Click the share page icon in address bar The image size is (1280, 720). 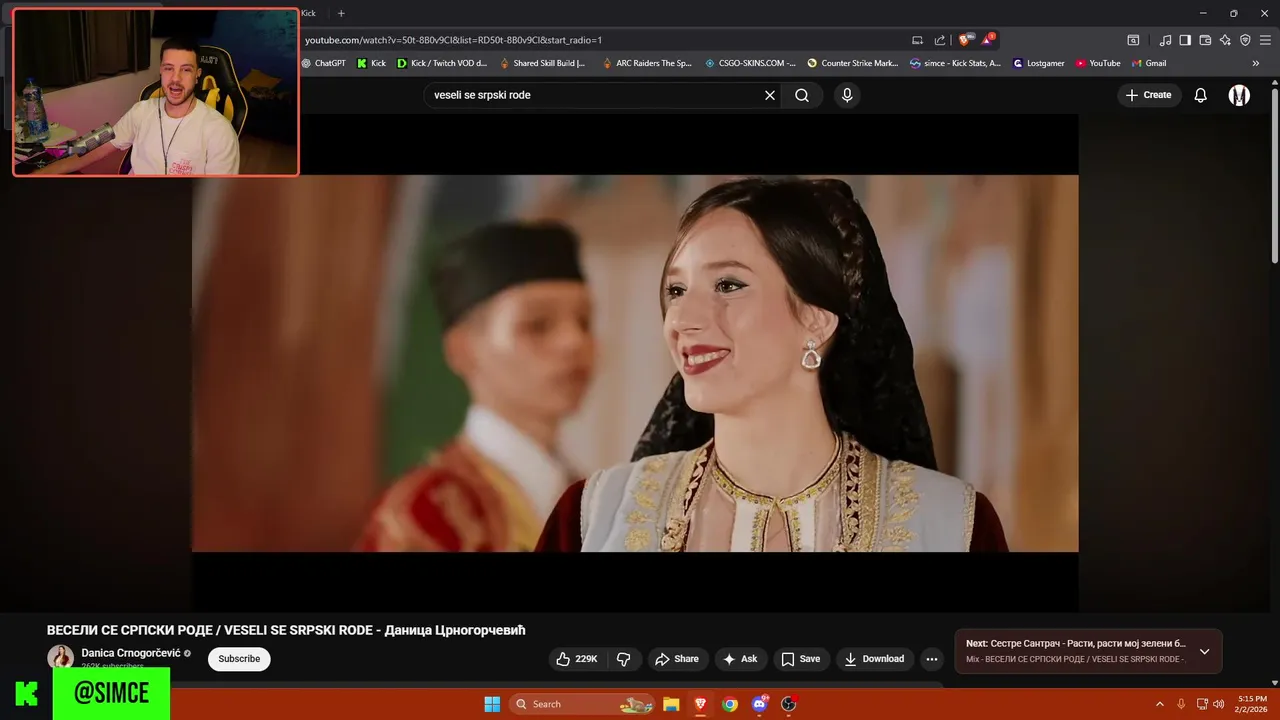tap(940, 40)
